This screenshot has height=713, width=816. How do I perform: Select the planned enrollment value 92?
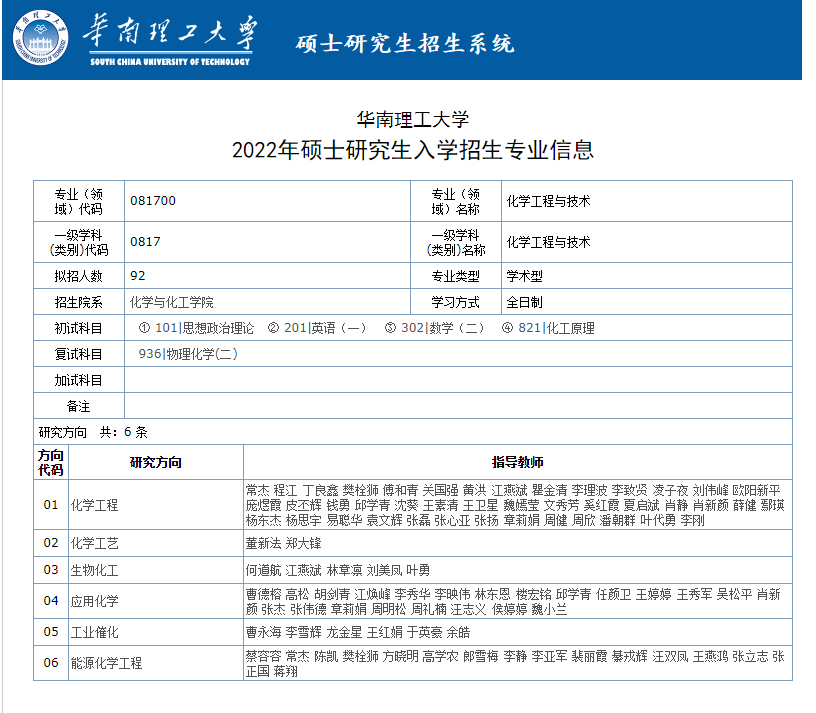(x=138, y=276)
